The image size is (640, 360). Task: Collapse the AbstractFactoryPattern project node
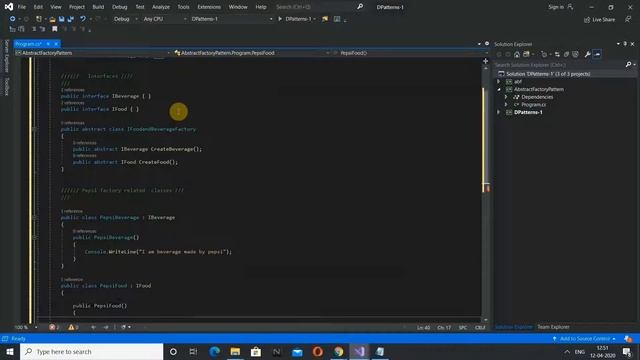pyautogui.click(x=498, y=89)
